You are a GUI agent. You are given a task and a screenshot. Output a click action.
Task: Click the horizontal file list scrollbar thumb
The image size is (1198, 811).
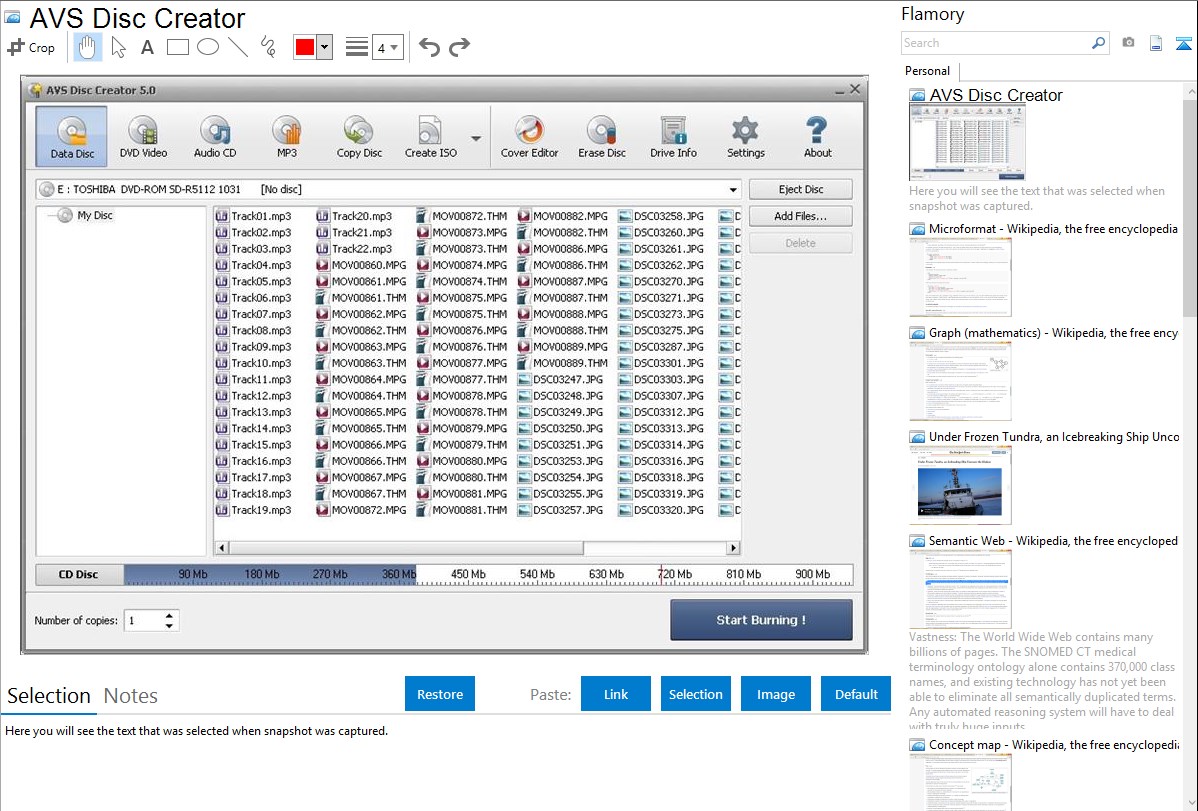[x=406, y=548]
